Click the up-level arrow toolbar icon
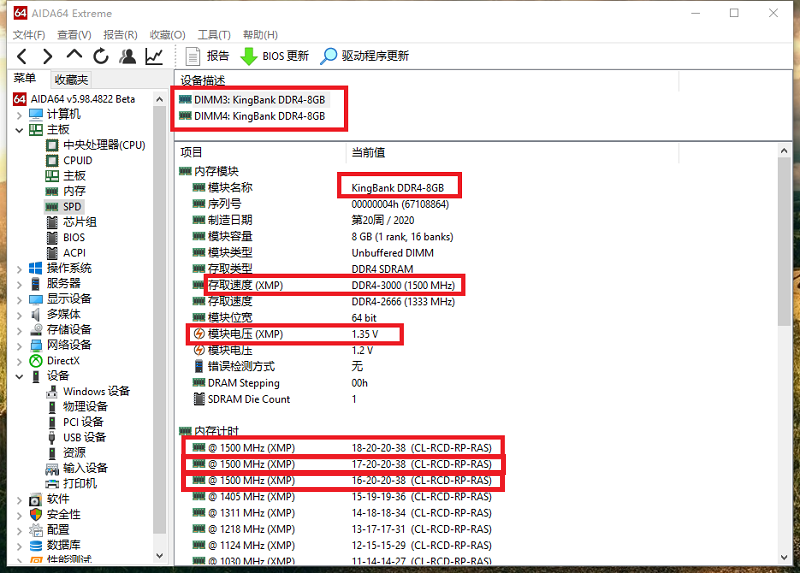Image resolution: width=800 pixels, height=573 pixels. pyautogui.click(x=74, y=55)
